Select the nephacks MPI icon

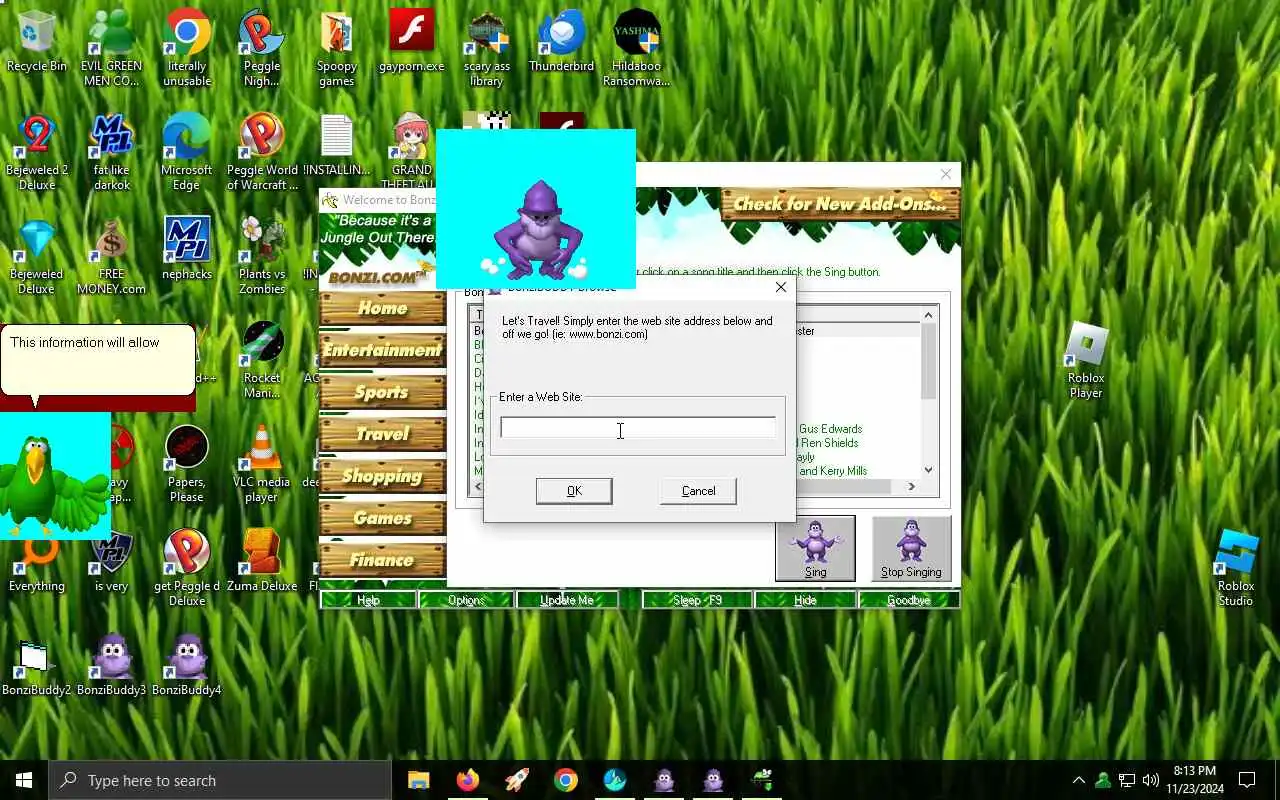[187, 248]
